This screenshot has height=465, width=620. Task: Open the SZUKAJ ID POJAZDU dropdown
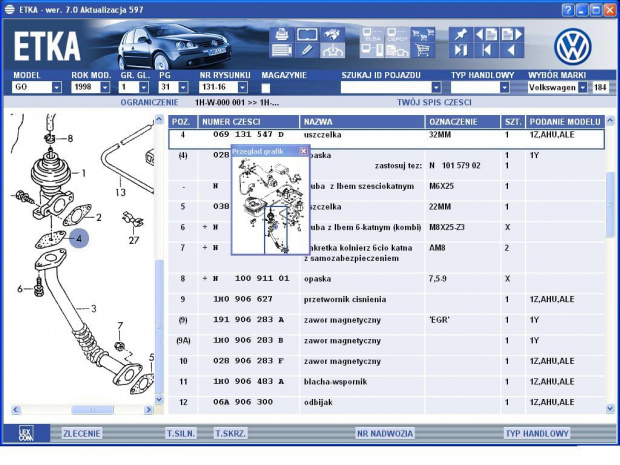click(436, 87)
